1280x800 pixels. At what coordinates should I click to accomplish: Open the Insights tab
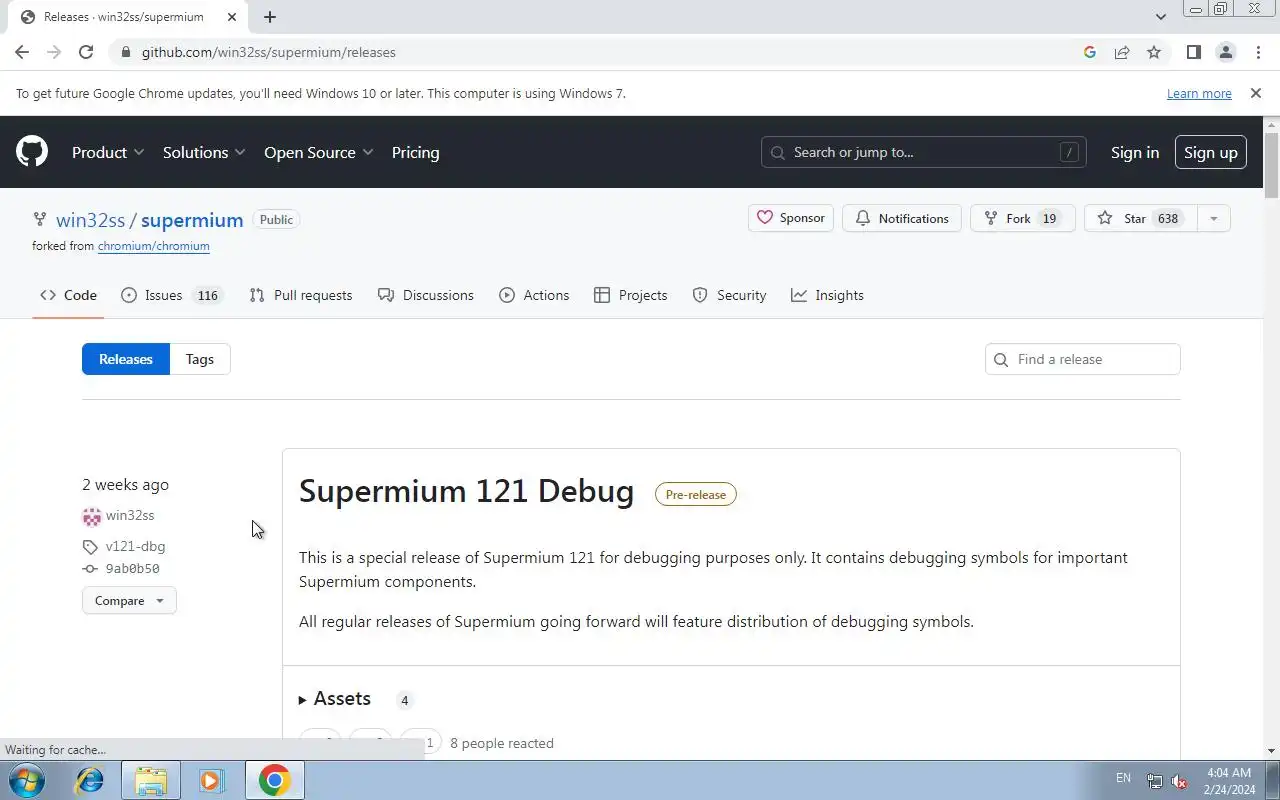coord(827,295)
